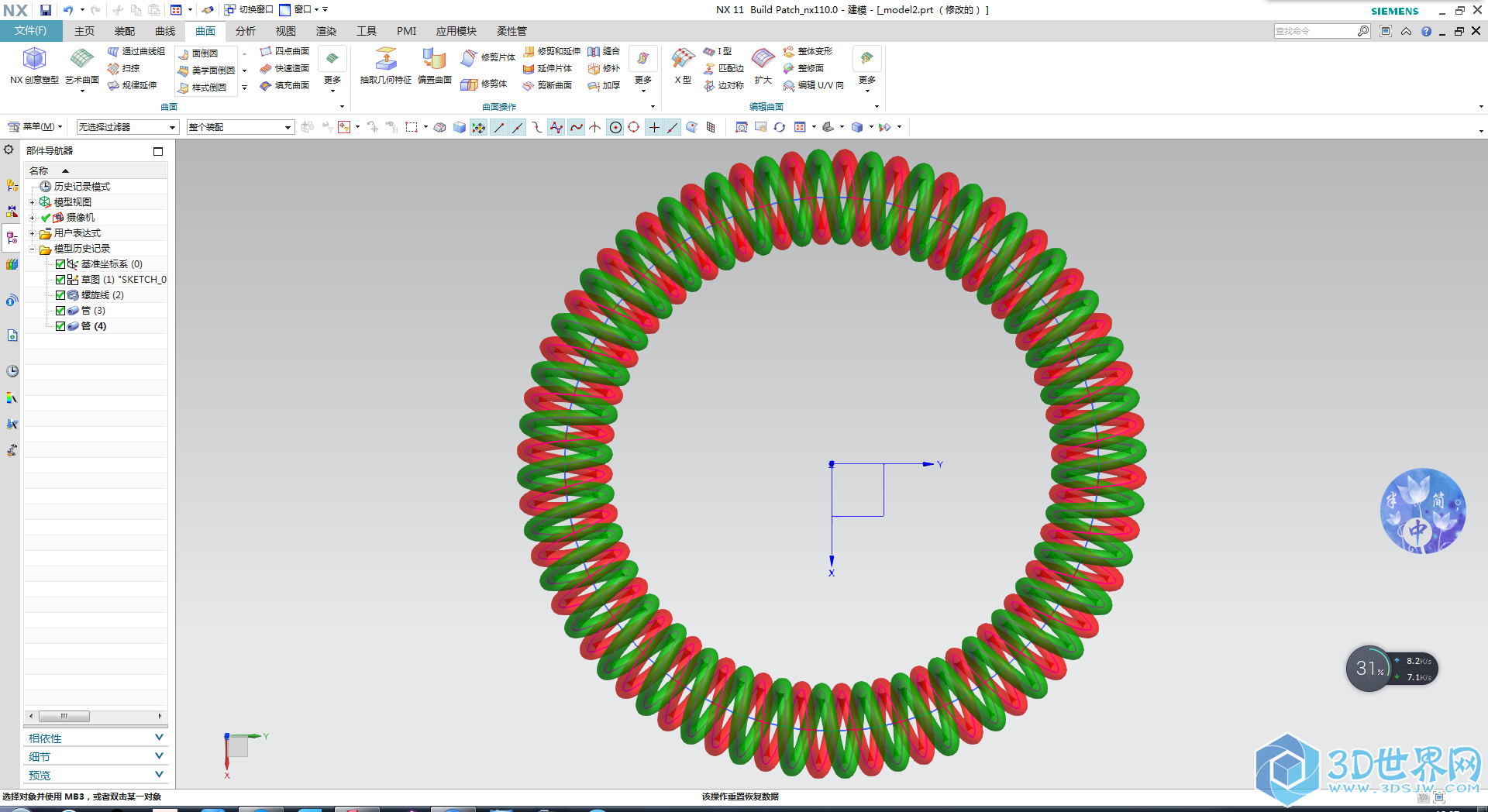The image size is (1488, 812).
Task: Select the 四点曲面 tool
Action: pyautogui.click(x=284, y=51)
